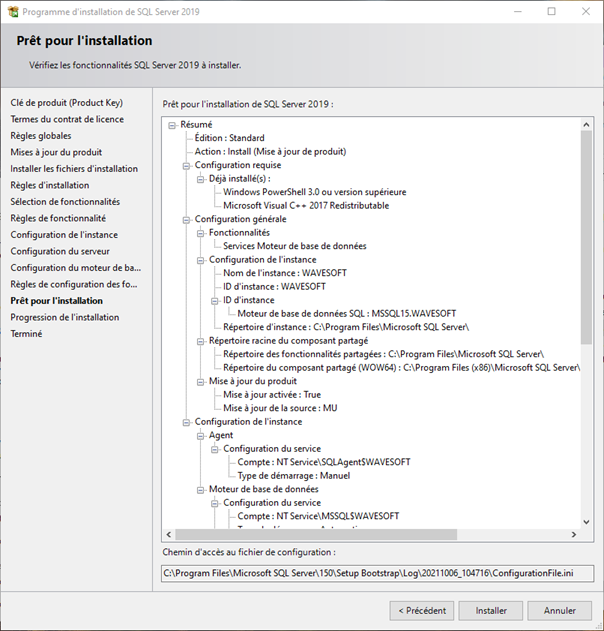The width and height of the screenshot is (604, 631).
Task: Collapse the Configuration requise node
Action: [x=186, y=166]
